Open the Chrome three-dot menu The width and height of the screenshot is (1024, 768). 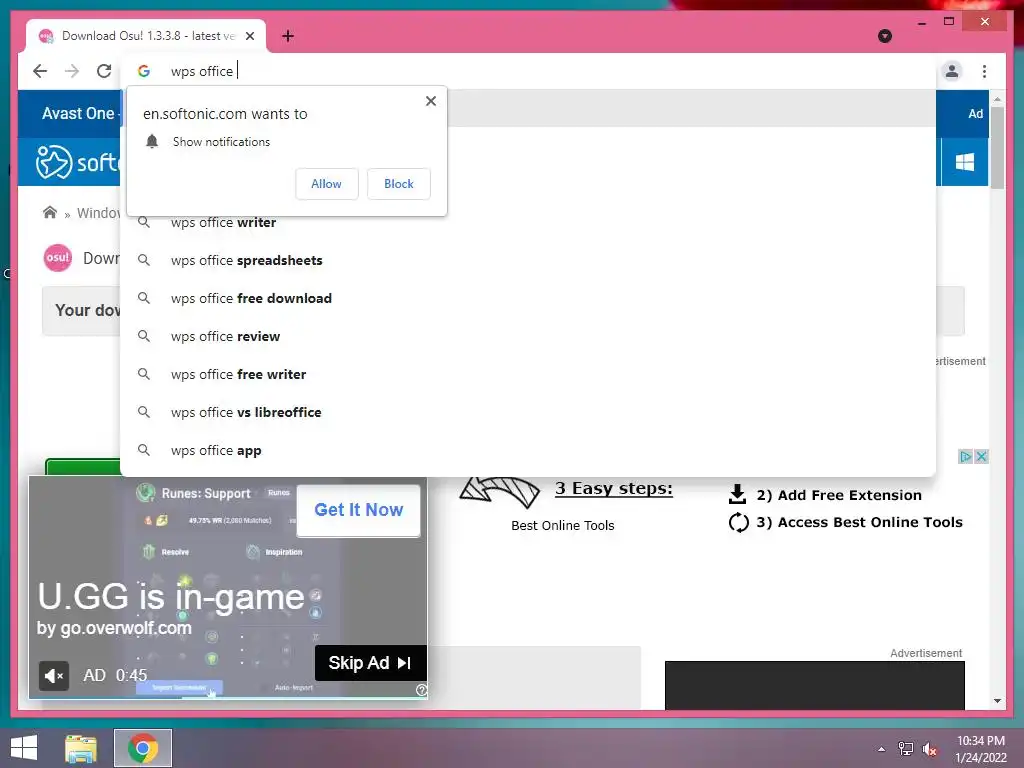click(x=984, y=71)
